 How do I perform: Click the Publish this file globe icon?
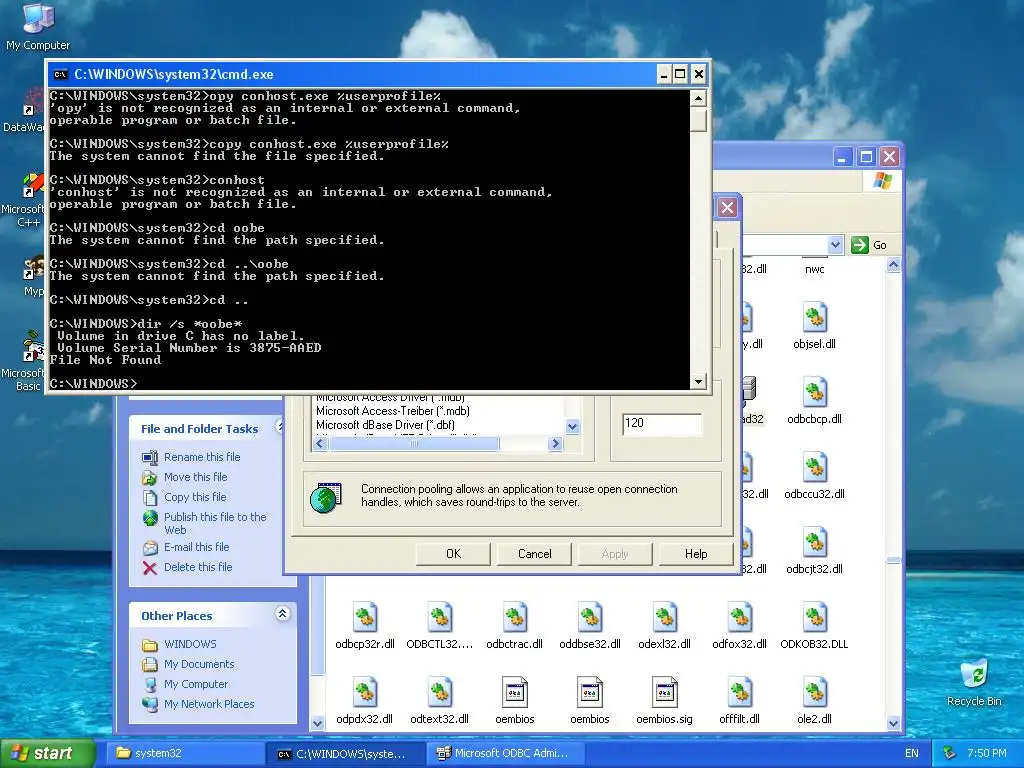tap(150, 518)
